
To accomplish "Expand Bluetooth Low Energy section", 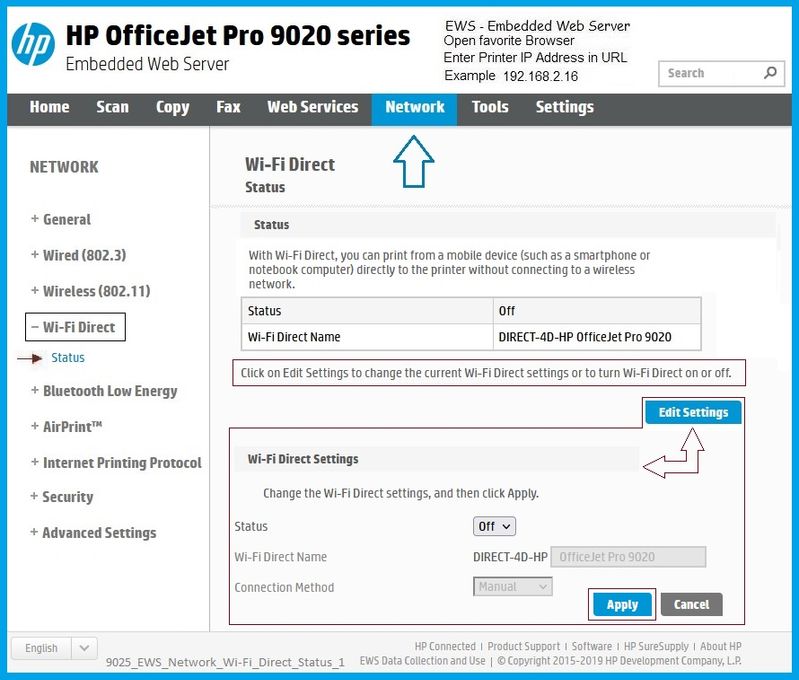I will 104,391.
